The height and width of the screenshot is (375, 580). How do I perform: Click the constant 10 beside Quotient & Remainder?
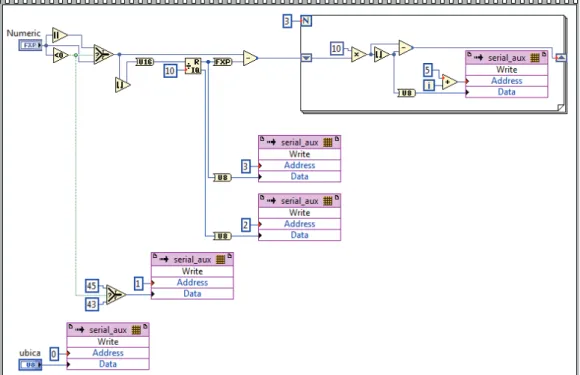pyautogui.click(x=170, y=70)
